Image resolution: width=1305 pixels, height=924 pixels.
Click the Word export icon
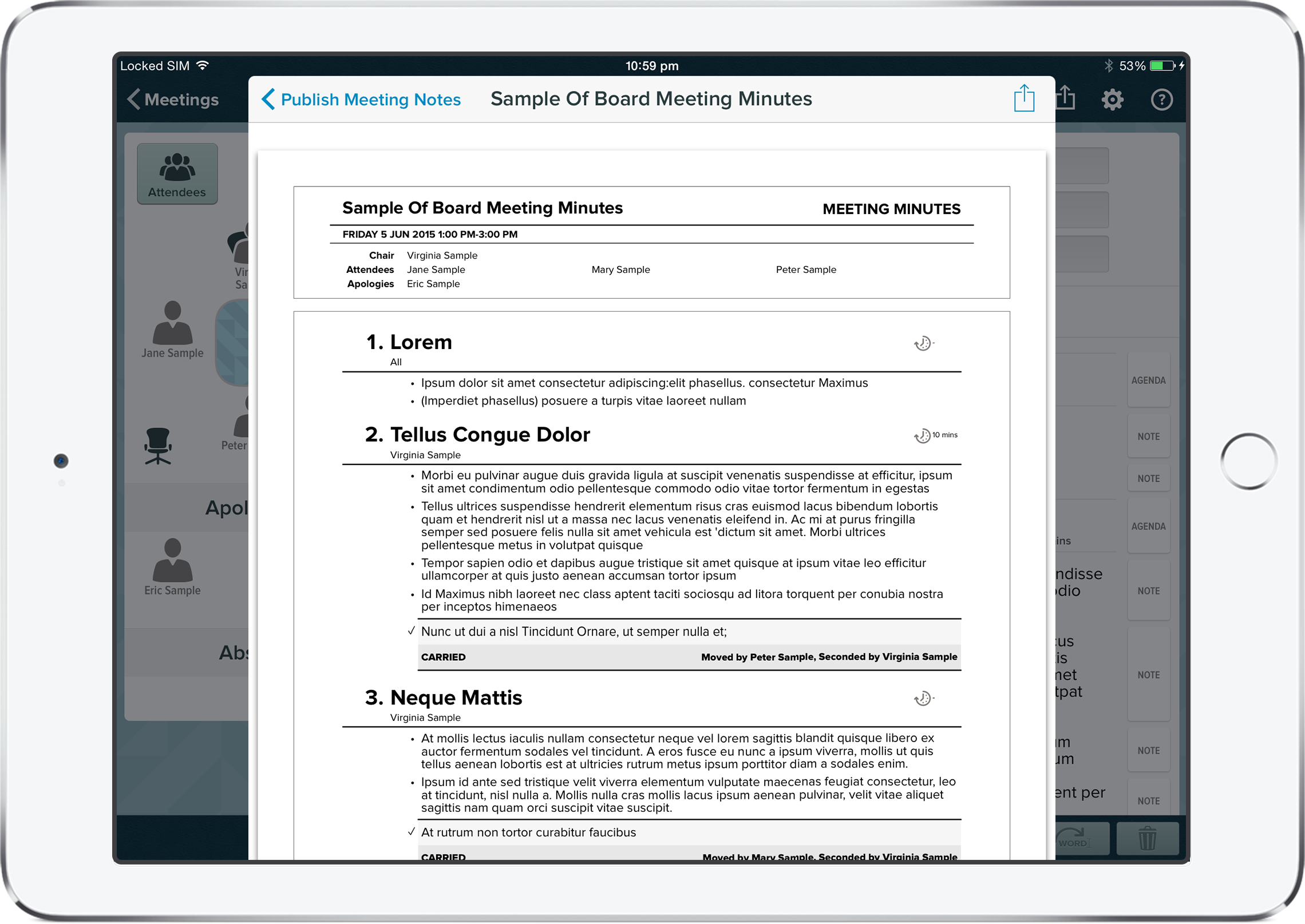[1075, 839]
